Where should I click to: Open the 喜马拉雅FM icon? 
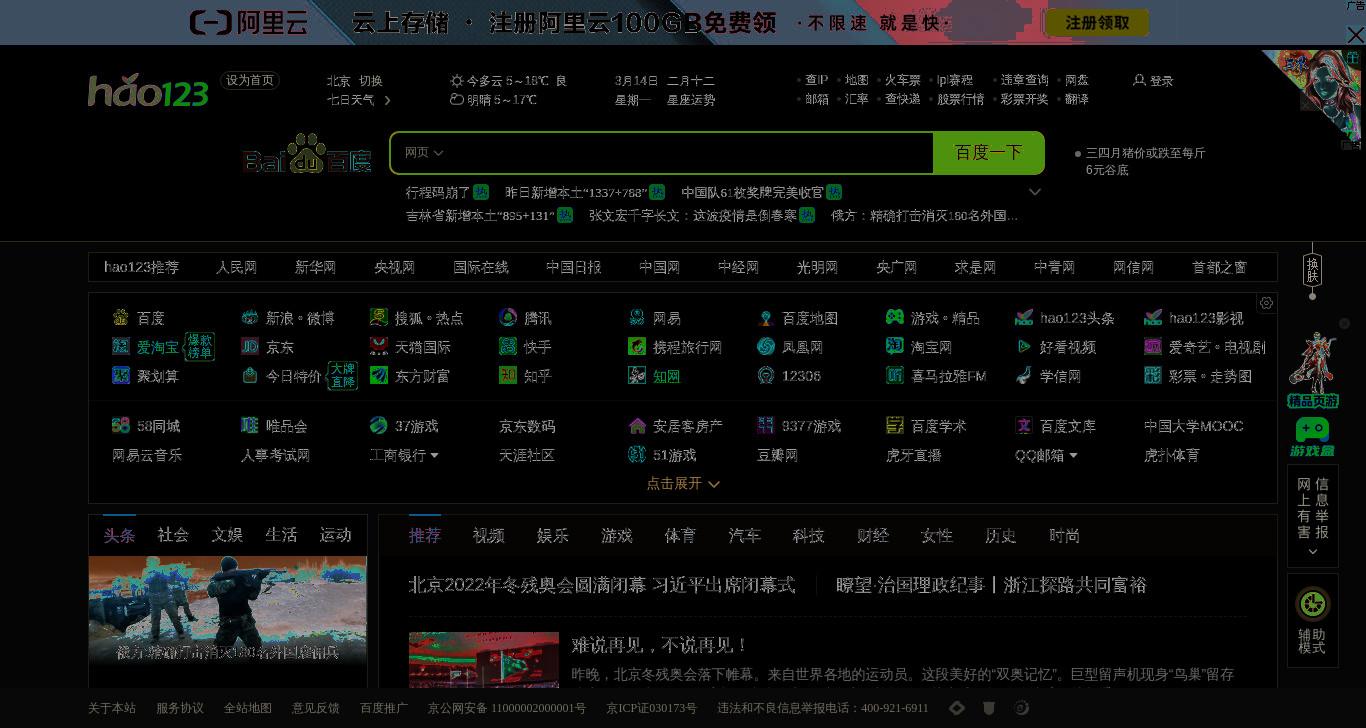pos(895,376)
